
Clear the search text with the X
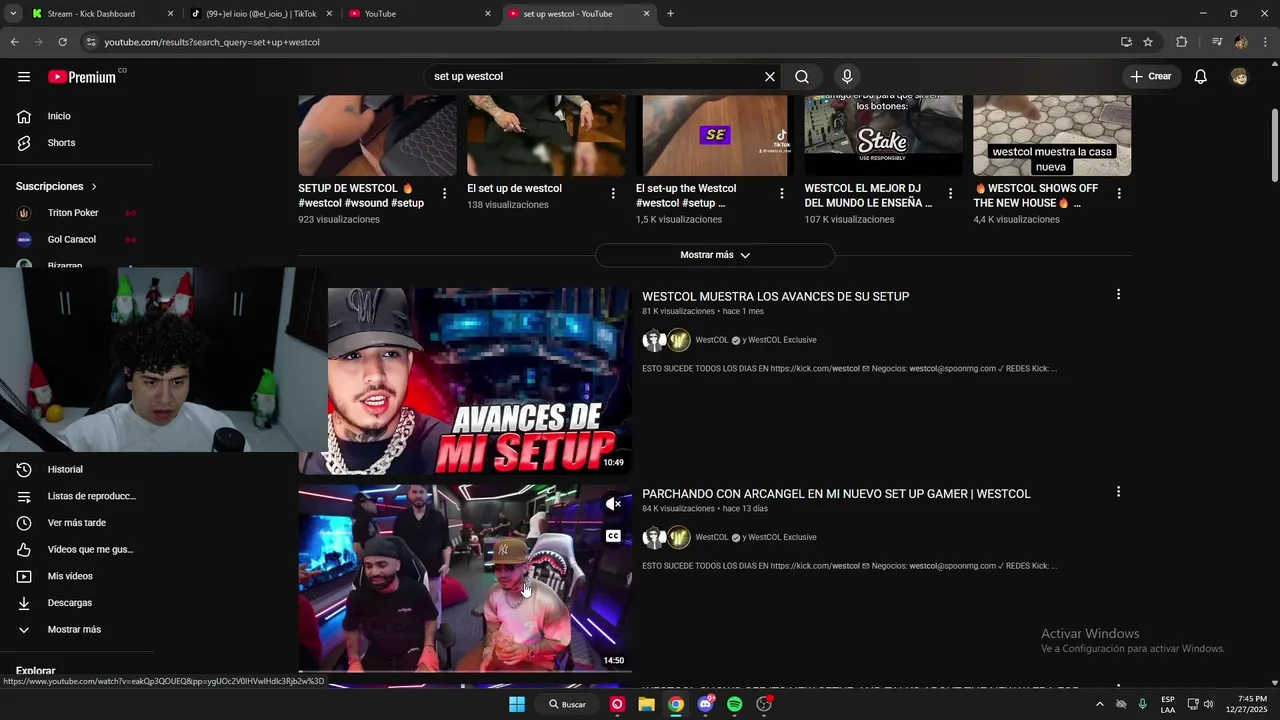tap(770, 77)
